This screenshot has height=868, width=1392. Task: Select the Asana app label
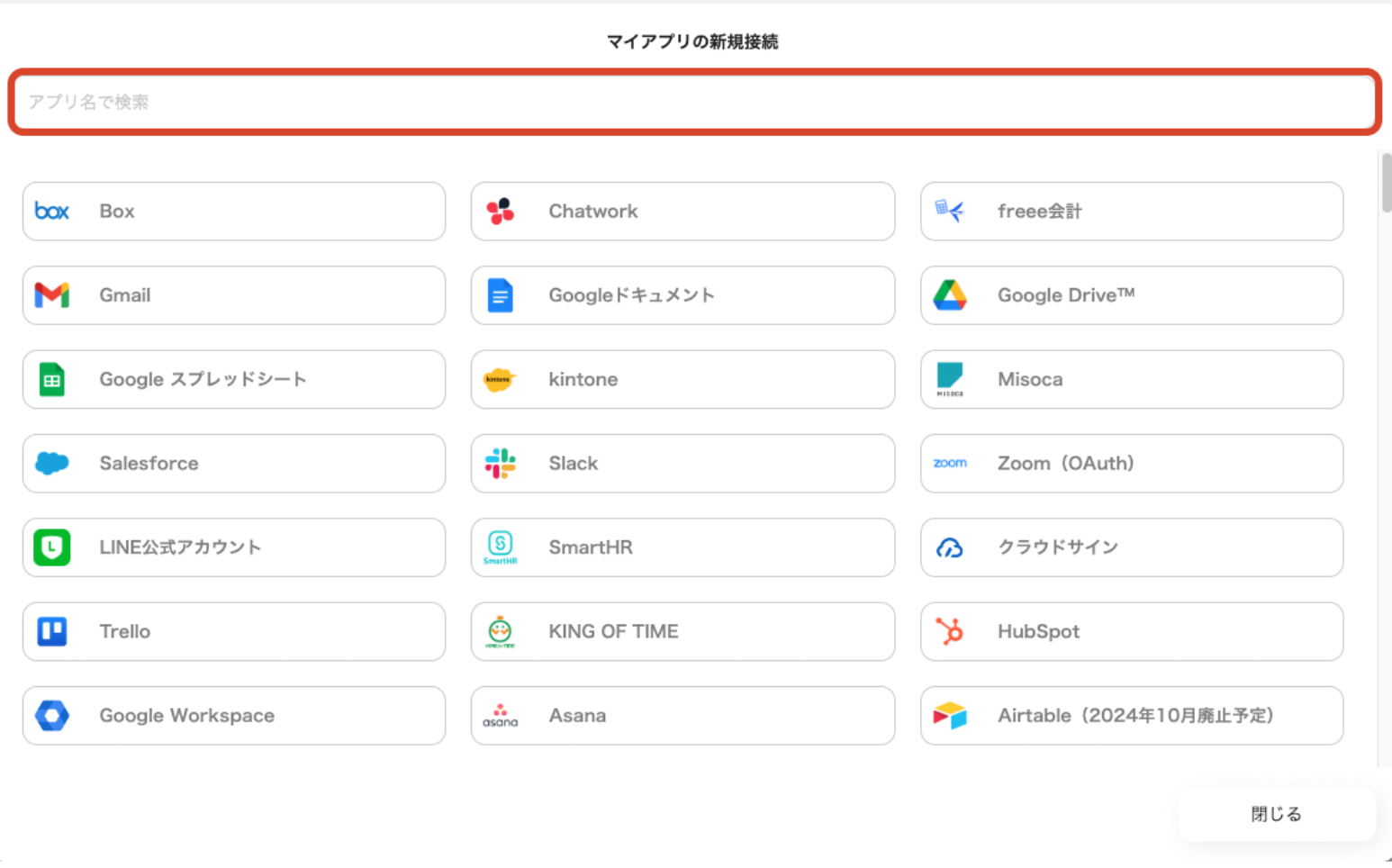(x=577, y=716)
